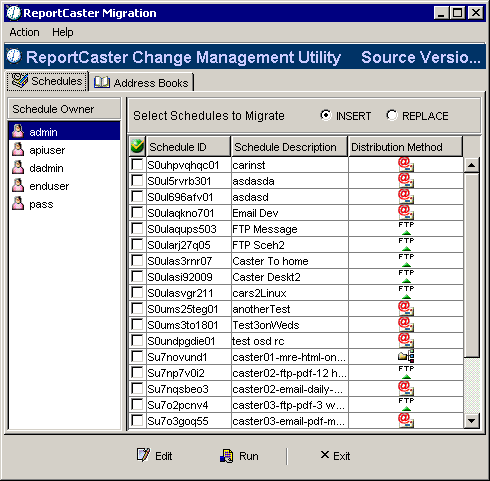Click the Caster Deskt2 description cell

coord(290,277)
